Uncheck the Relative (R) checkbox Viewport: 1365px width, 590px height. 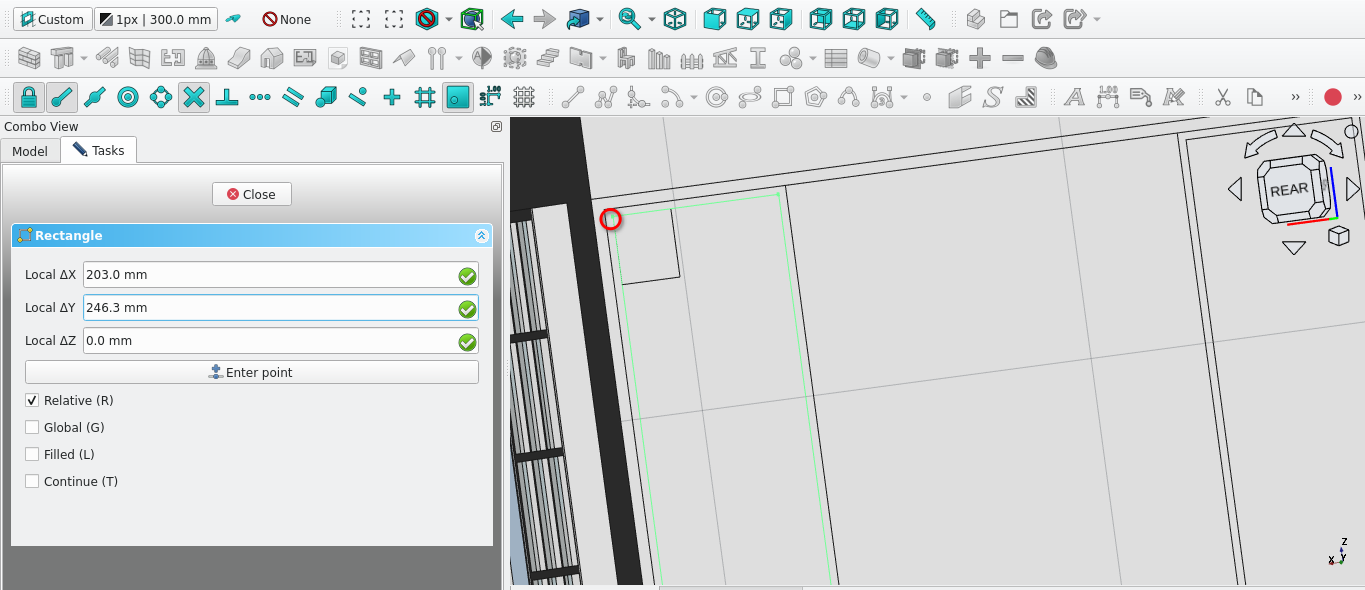tap(33, 401)
